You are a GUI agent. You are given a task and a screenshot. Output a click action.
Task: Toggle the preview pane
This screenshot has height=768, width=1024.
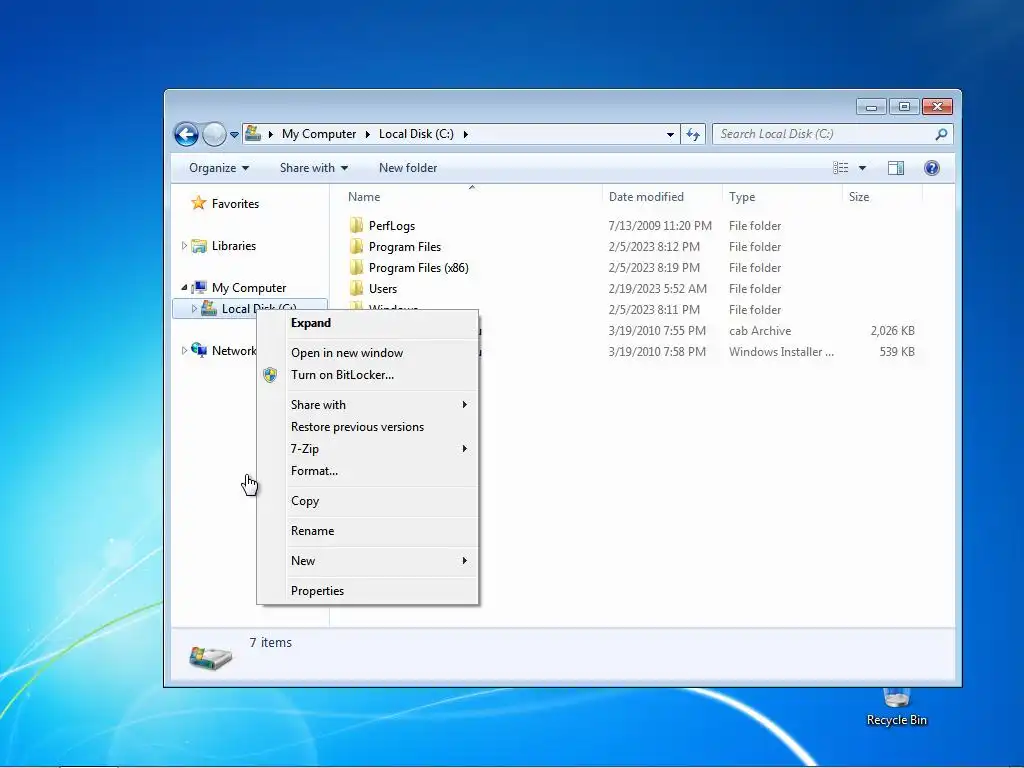(x=896, y=168)
